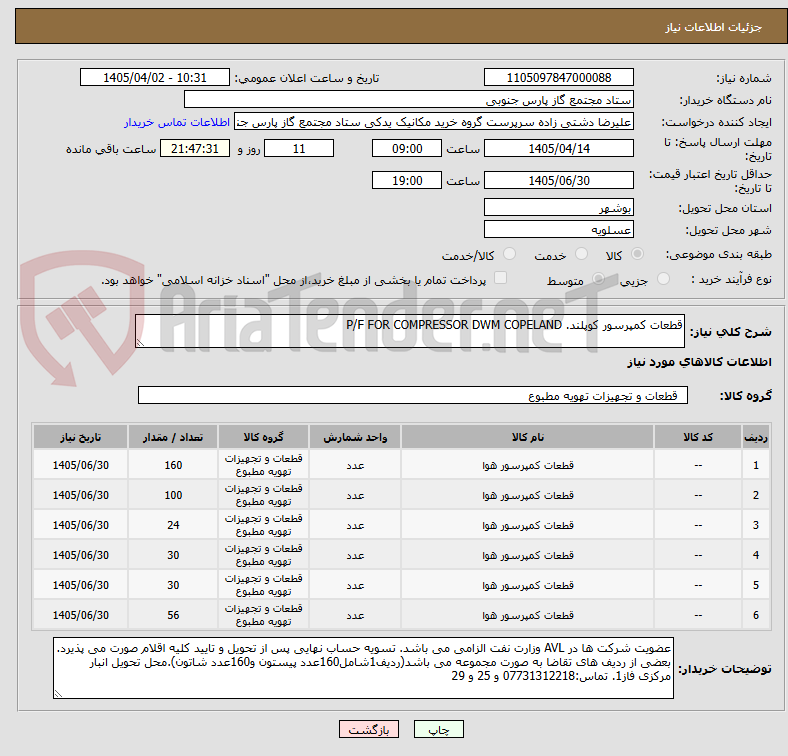788x756 pixels.
Task: Click the تاریخ نیاز column header
Action: tap(80, 437)
